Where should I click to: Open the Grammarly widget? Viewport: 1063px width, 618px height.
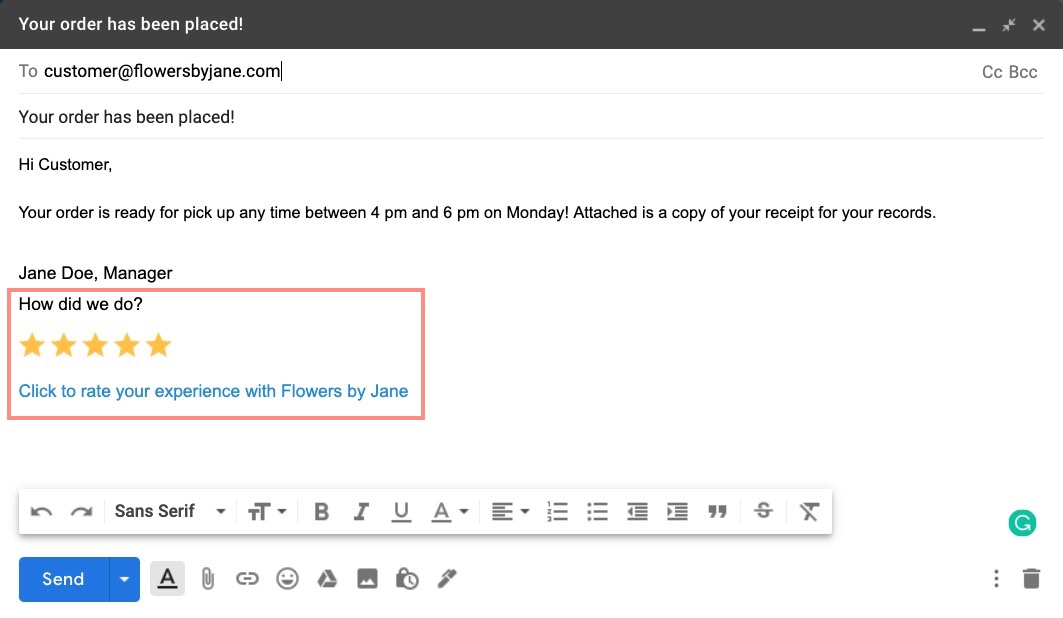pyautogui.click(x=1022, y=523)
